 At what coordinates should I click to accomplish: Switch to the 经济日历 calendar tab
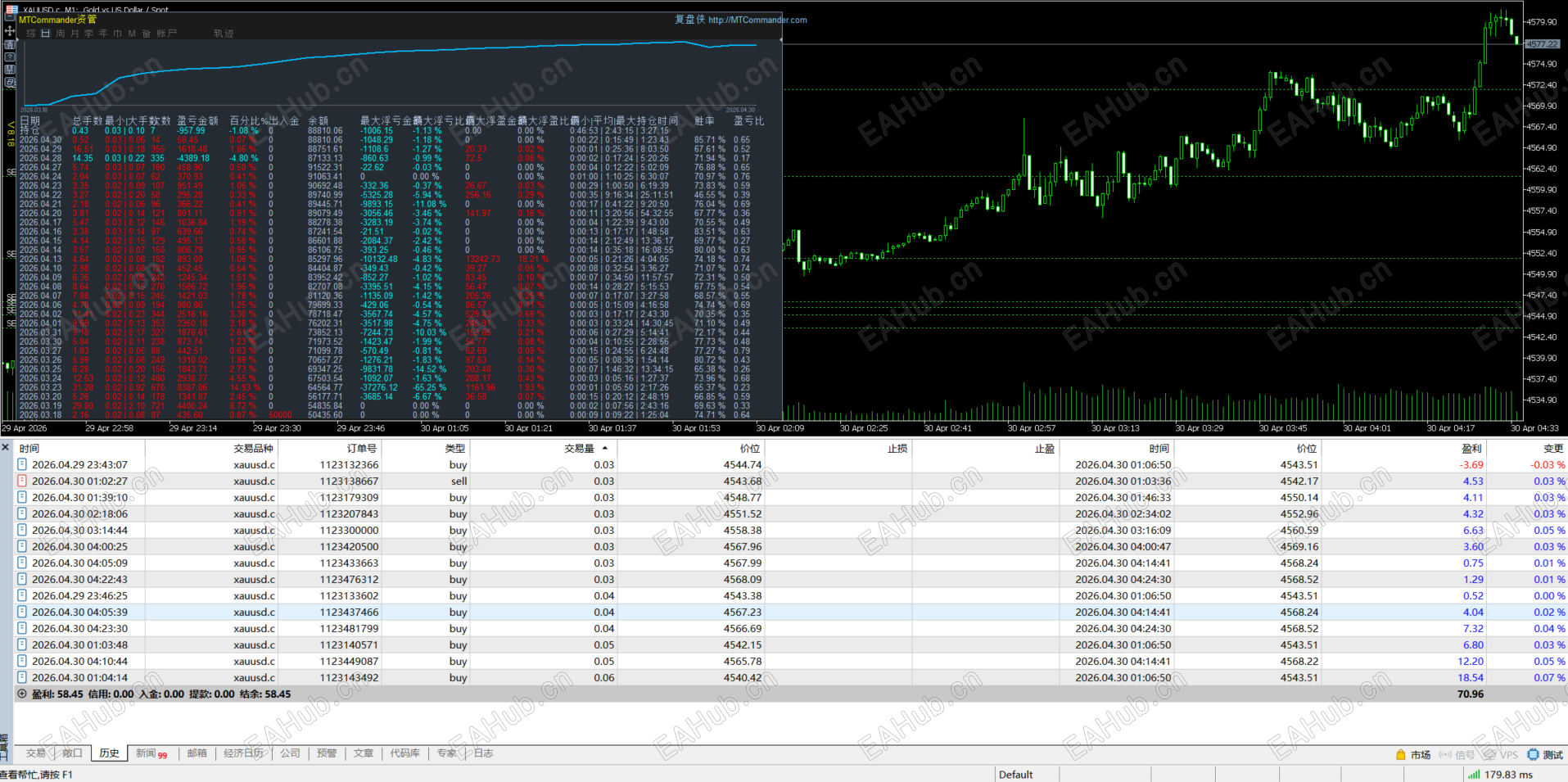(x=244, y=753)
